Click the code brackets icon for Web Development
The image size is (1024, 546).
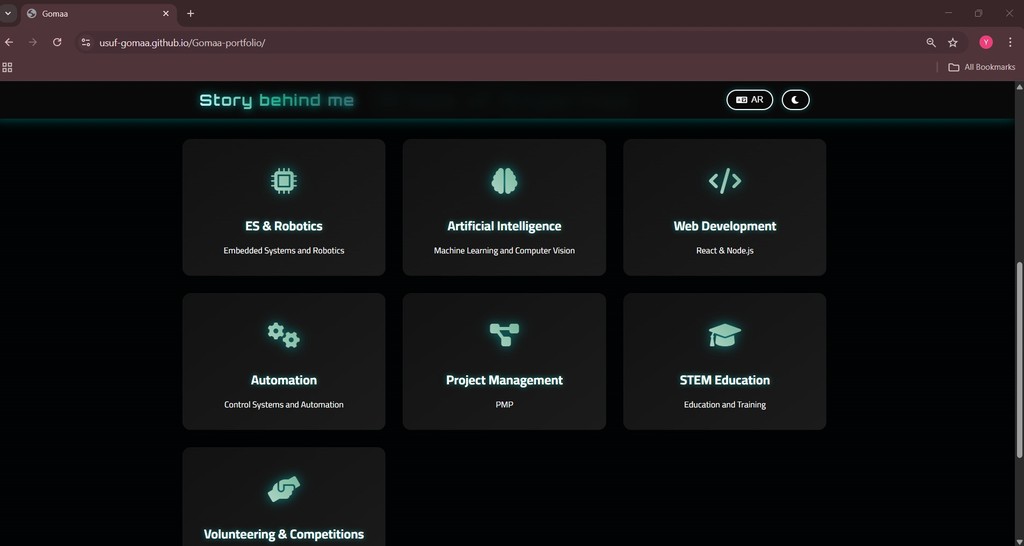725,180
